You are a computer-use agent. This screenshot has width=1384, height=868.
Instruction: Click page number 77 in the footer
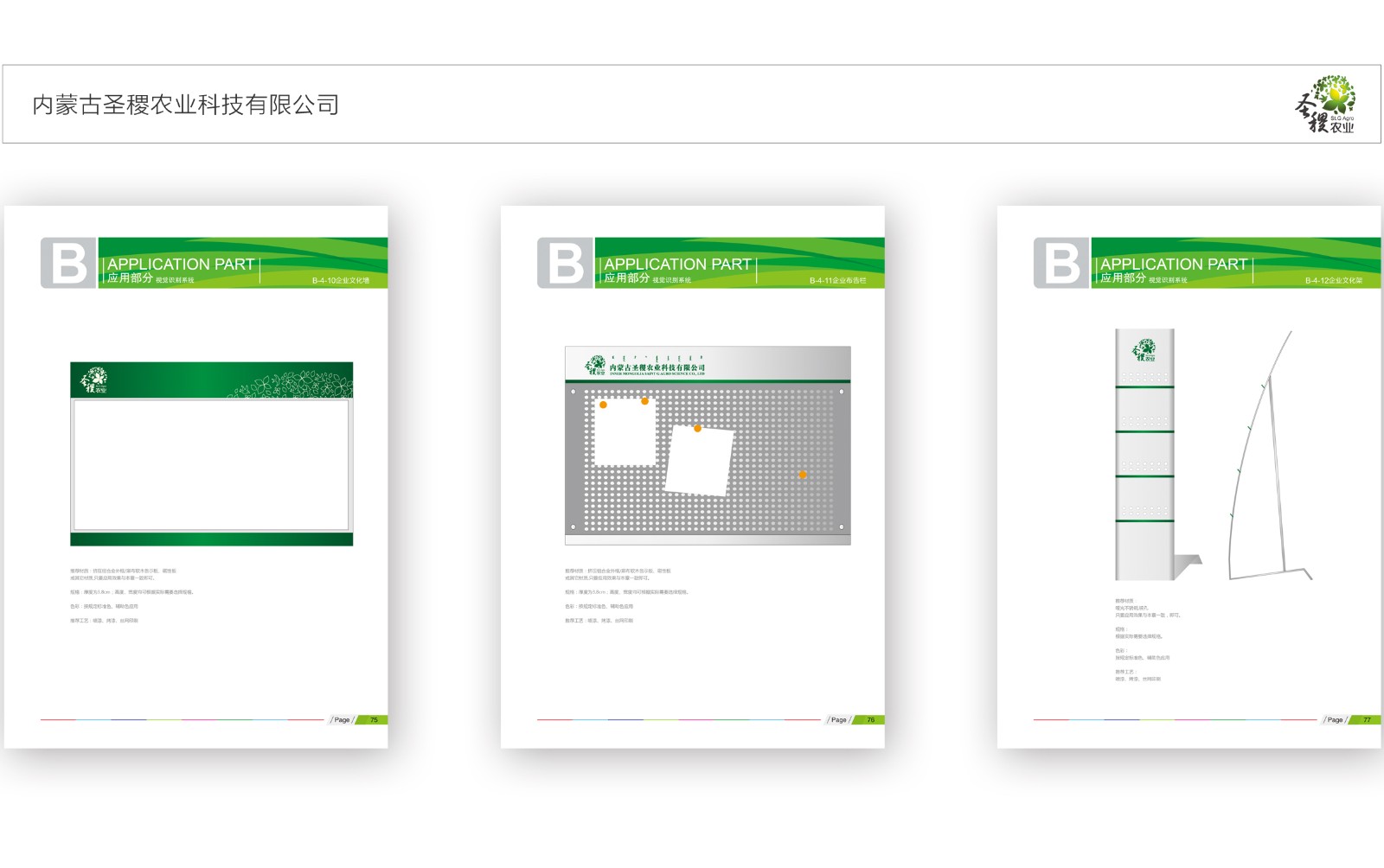coord(1367,719)
